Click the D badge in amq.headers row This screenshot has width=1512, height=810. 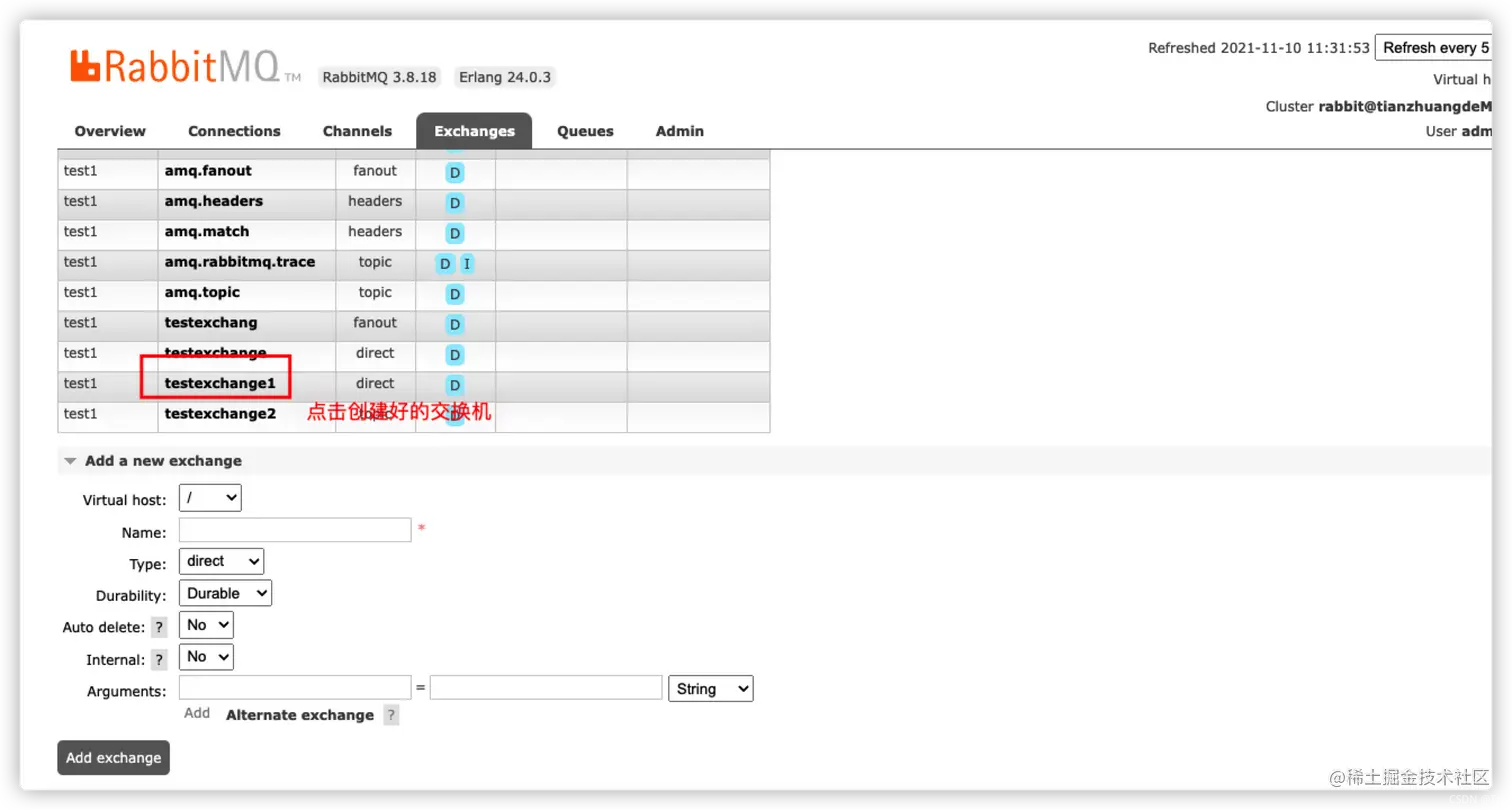tap(455, 203)
